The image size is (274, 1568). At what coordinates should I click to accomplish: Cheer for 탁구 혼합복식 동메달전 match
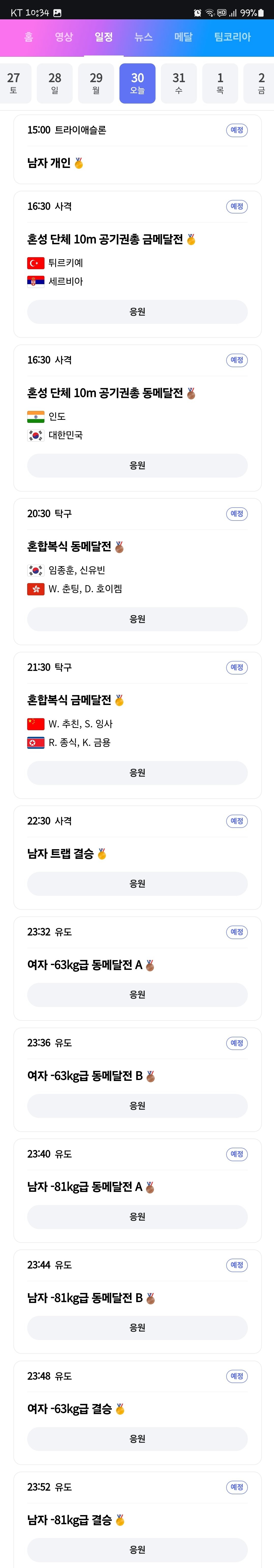(137, 618)
